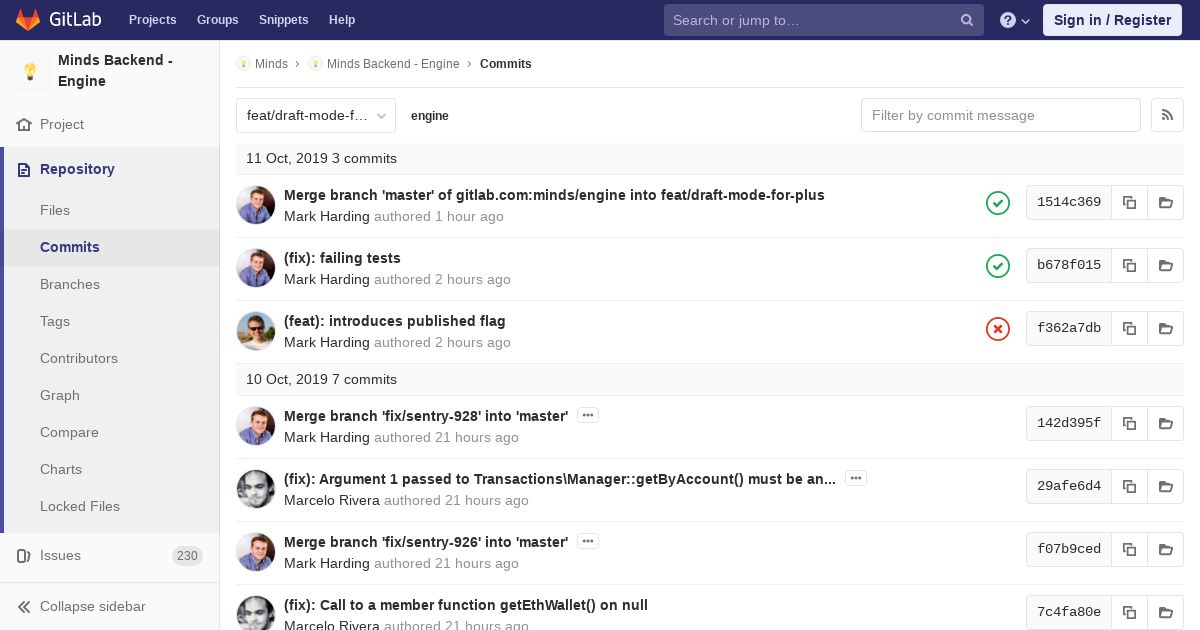Expand description of fix/sentry-928 merge commit

coord(588,415)
